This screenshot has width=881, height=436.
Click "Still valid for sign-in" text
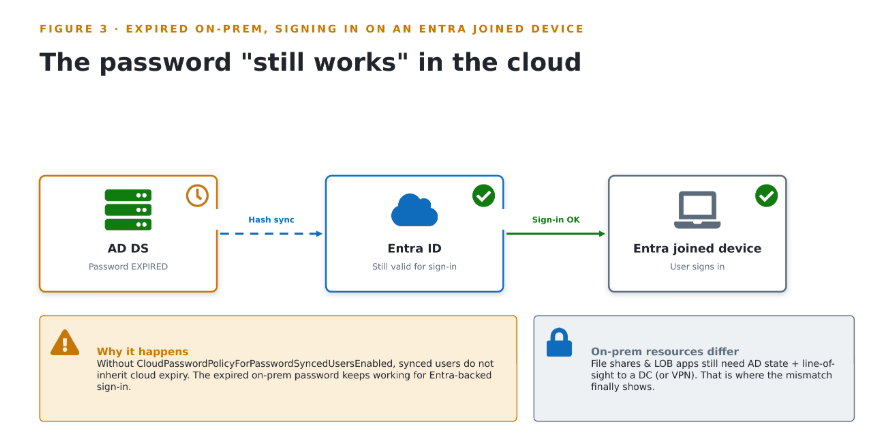point(415,267)
